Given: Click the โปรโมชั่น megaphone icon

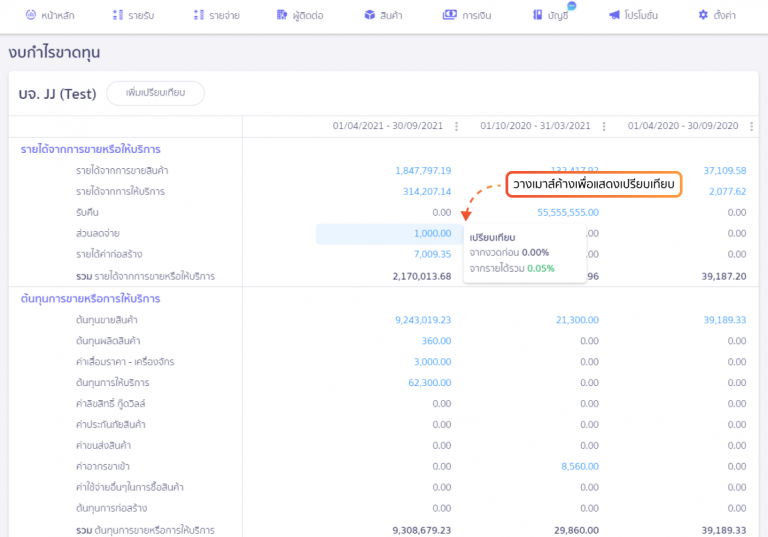Looking at the screenshot, I should 614,16.
